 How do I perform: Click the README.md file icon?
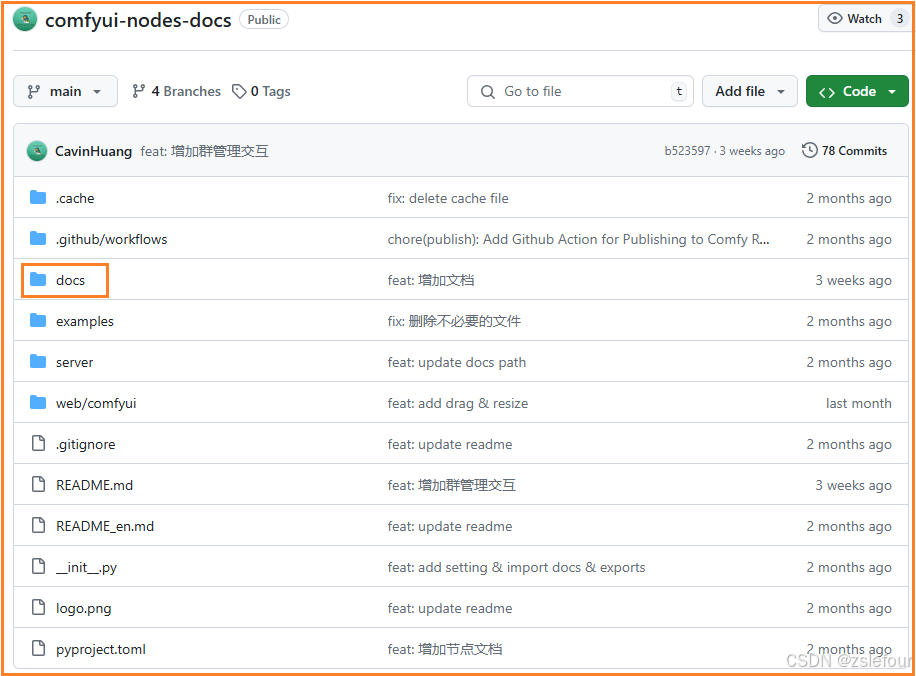point(39,484)
